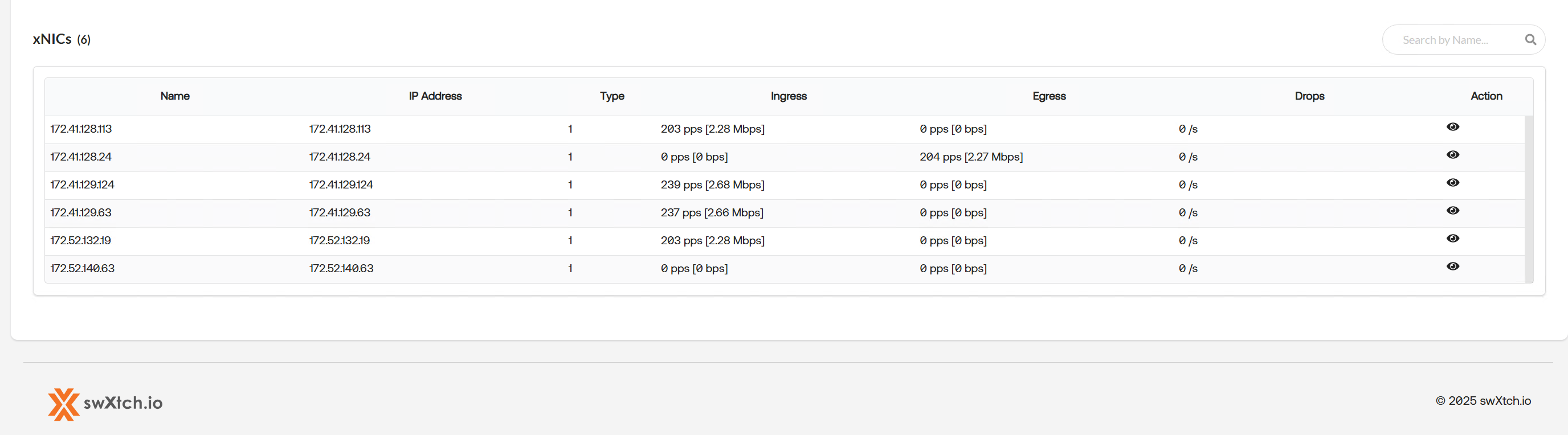Screen dimensions: 1568x435
Task: Click the IP Address column header
Action: point(435,96)
